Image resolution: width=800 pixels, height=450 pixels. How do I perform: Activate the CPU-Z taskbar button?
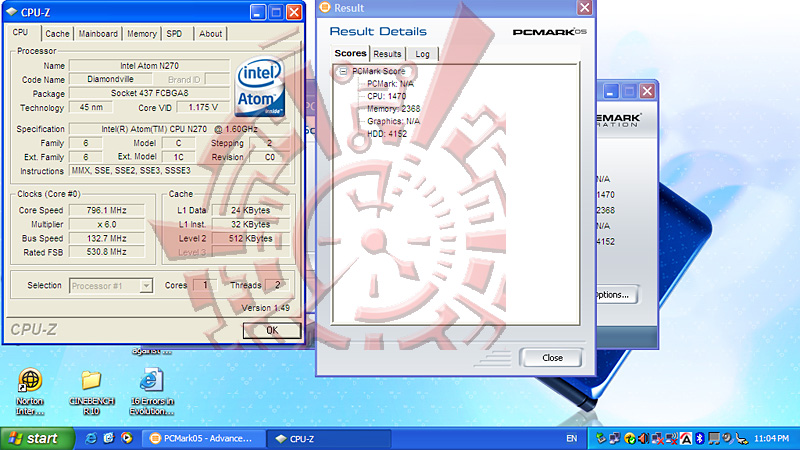point(329,439)
